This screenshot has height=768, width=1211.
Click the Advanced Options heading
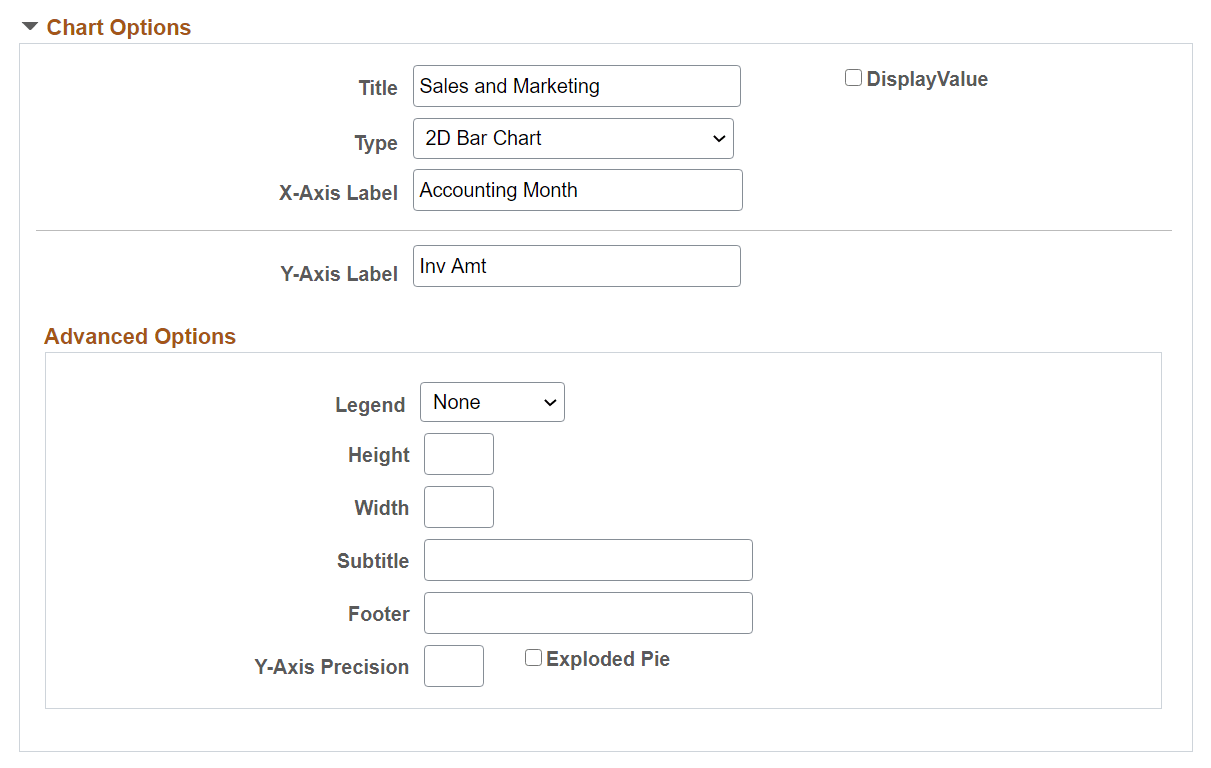point(139,336)
